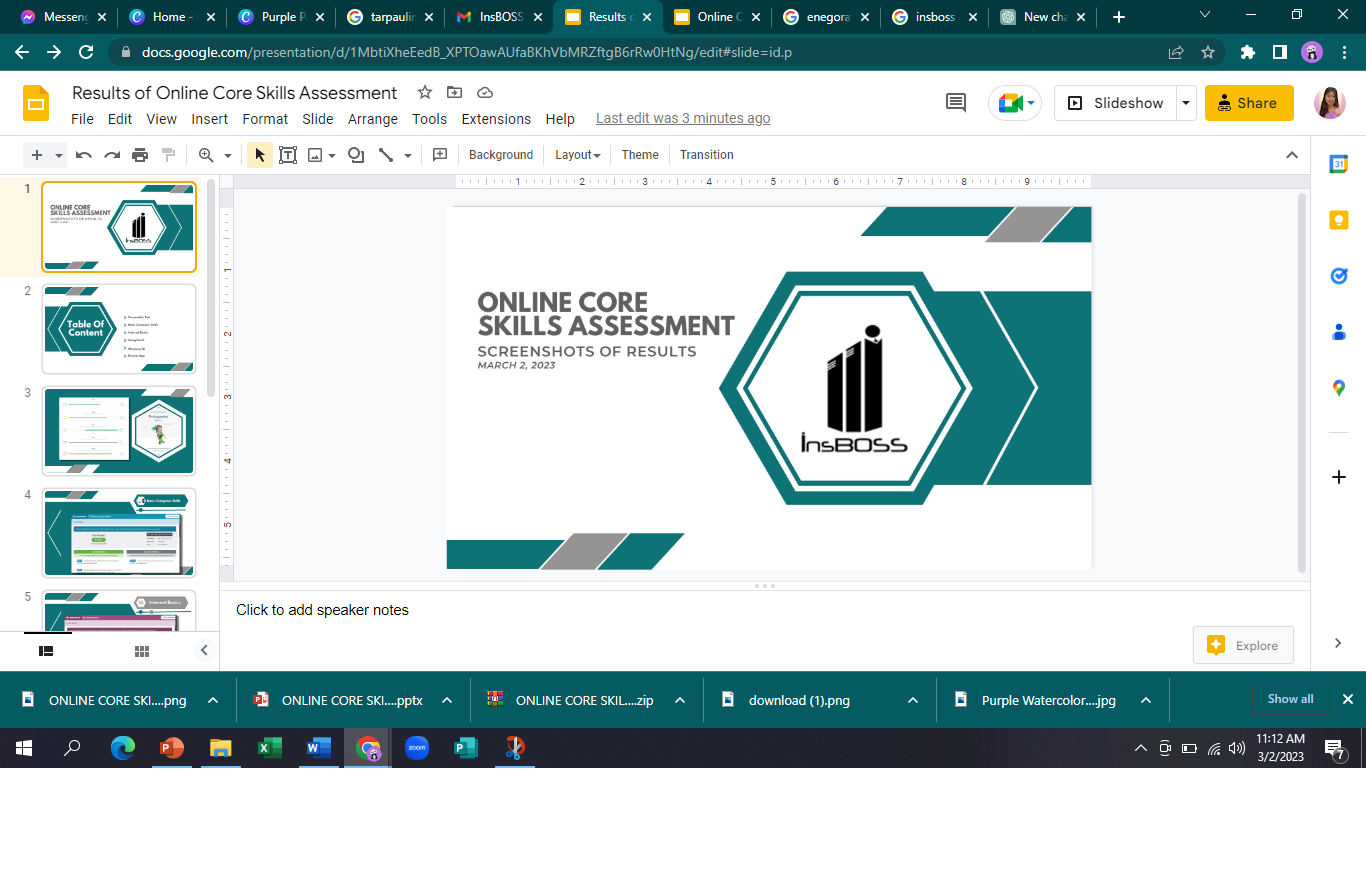Open the Insert menu
The image size is (1366, 885).
tap(210, 119)
